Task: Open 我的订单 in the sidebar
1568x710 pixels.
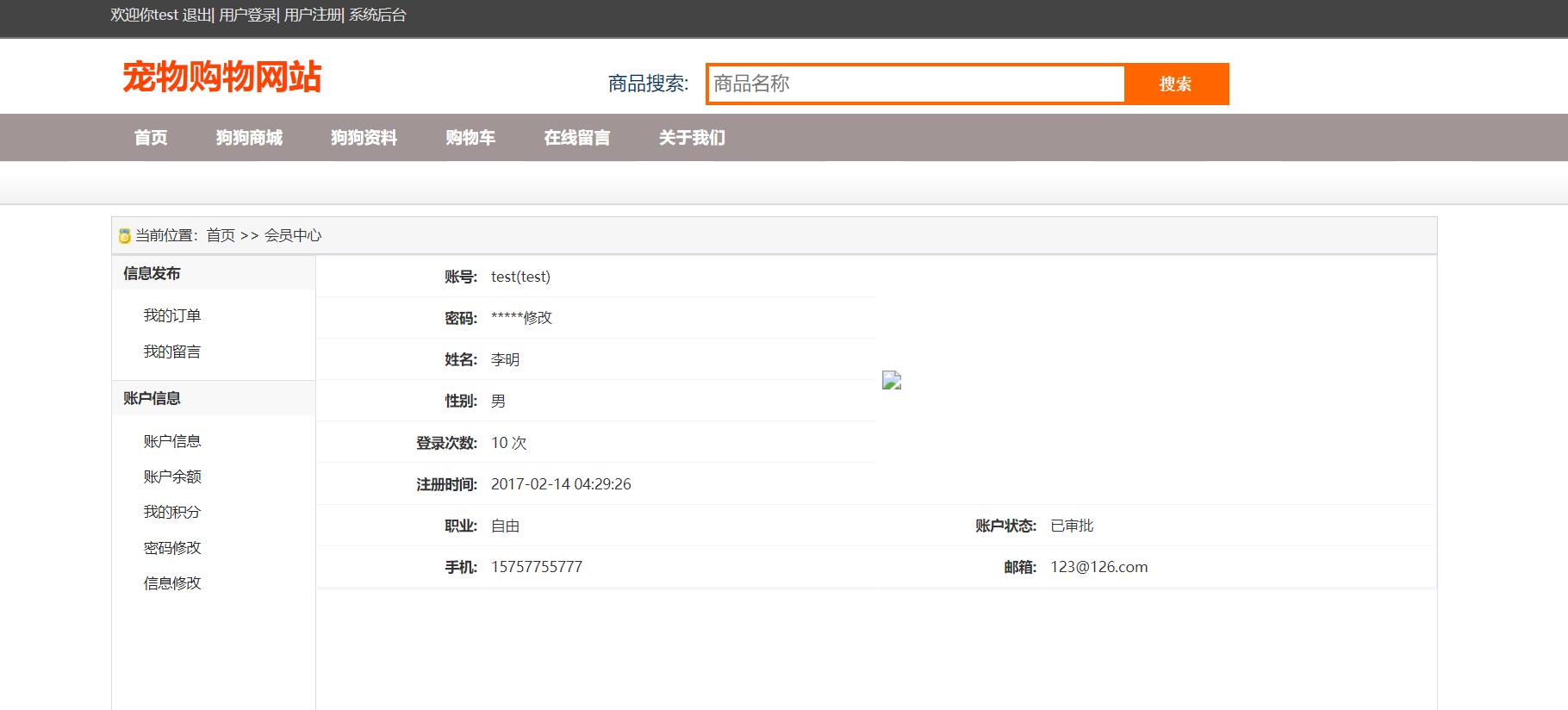Action: pyautogui.click(x=172, y=315)
